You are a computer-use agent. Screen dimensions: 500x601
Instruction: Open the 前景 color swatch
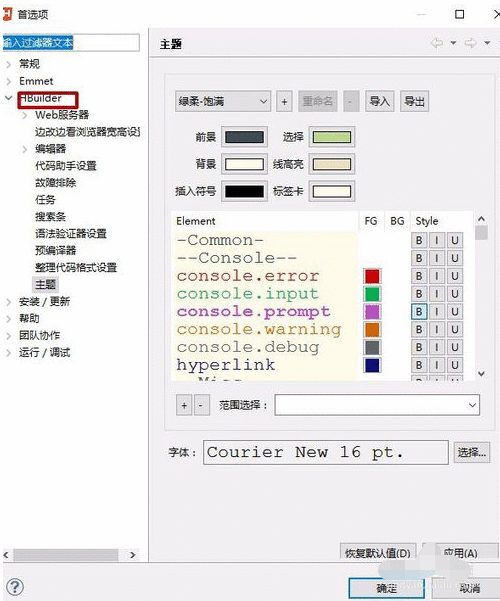[244, 137]
